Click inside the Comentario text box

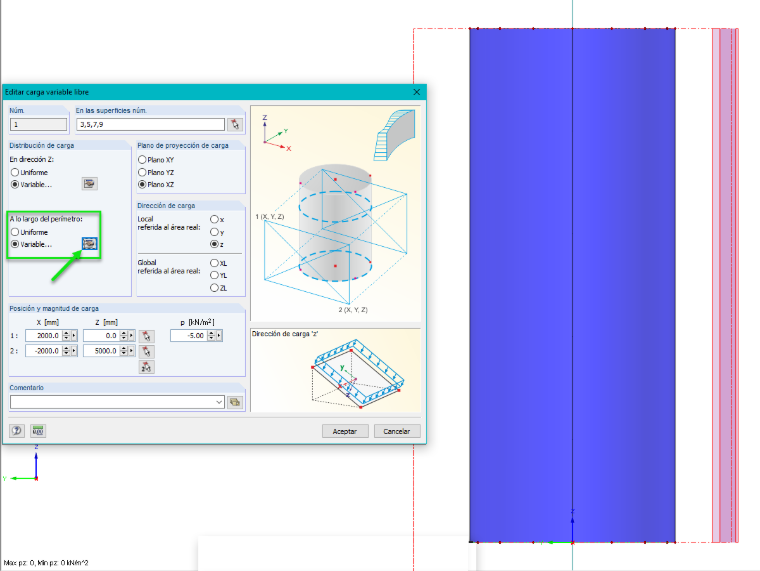112,402
